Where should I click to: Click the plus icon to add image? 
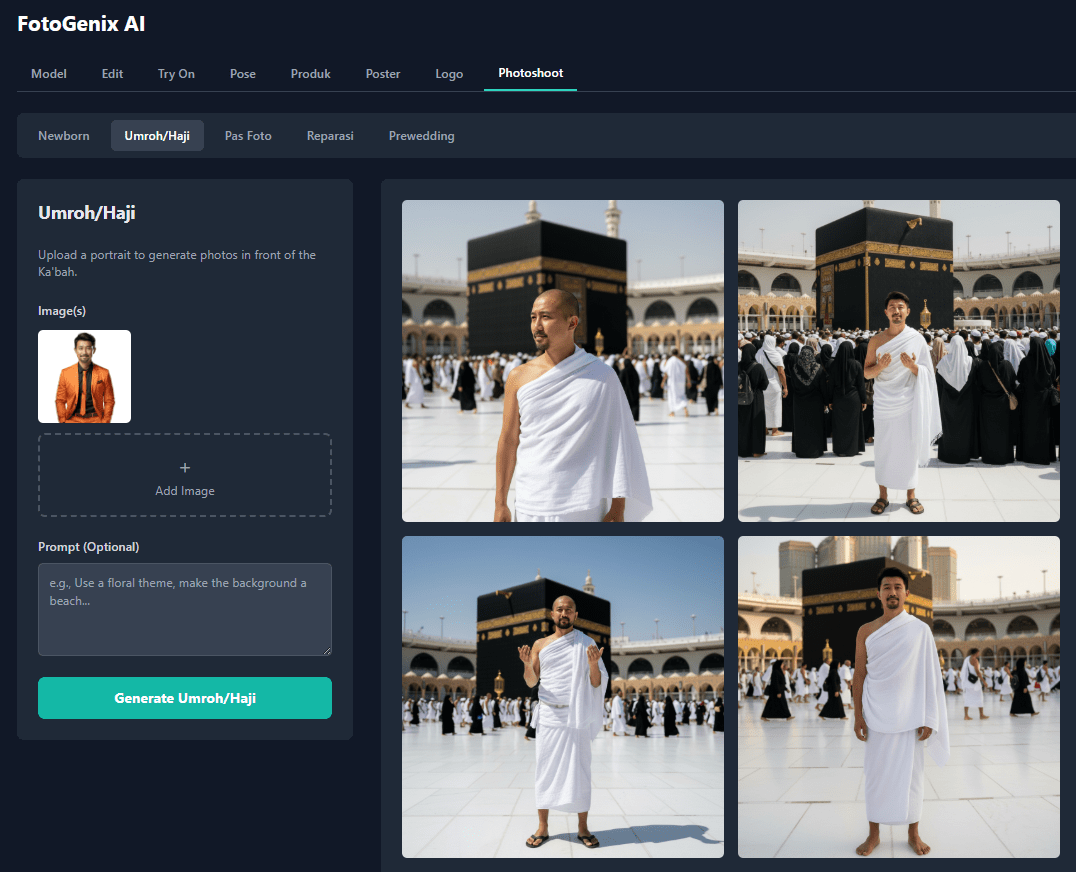(185, 468)
